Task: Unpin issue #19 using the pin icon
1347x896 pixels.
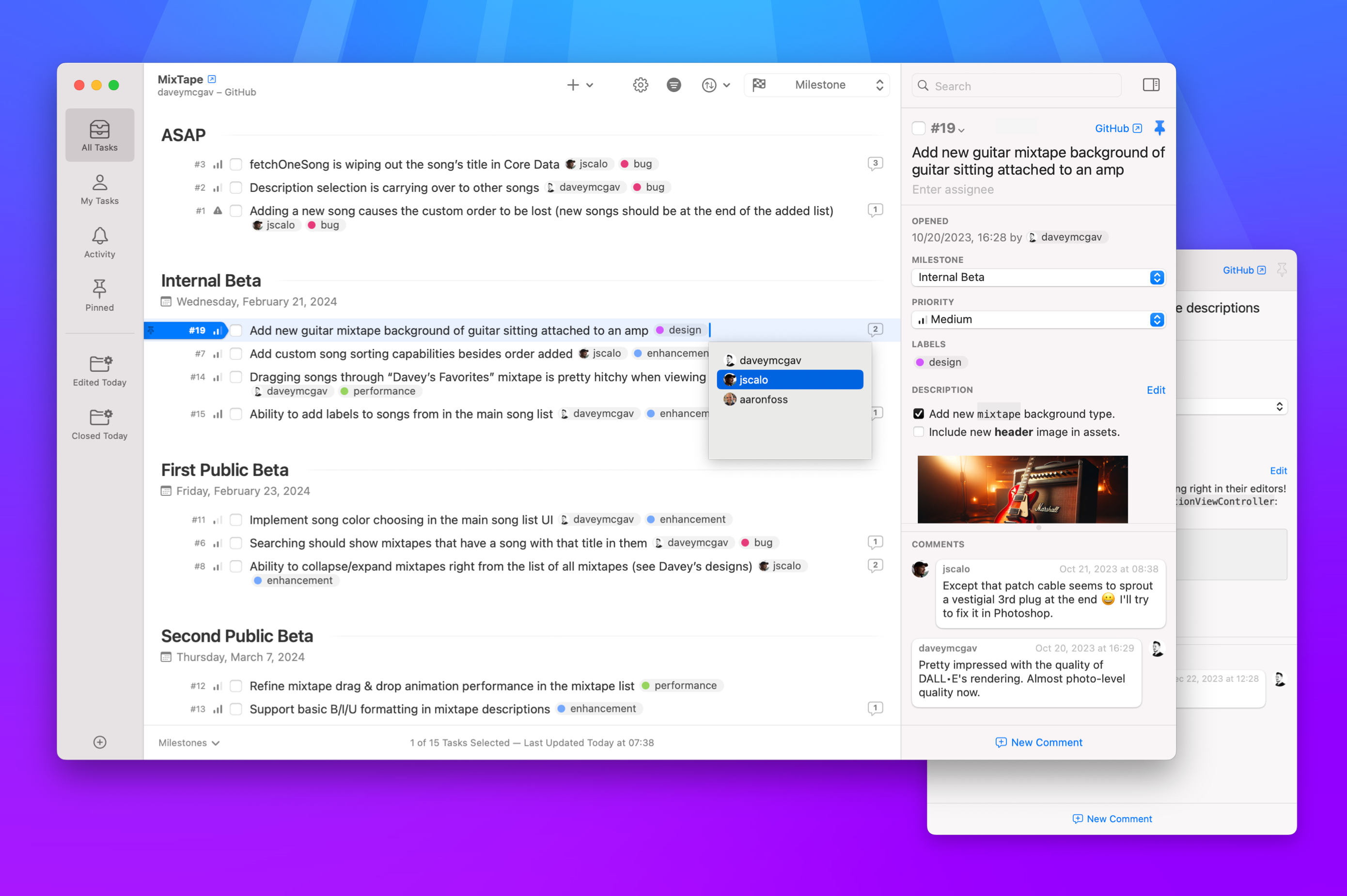Action: point(1160,128)
